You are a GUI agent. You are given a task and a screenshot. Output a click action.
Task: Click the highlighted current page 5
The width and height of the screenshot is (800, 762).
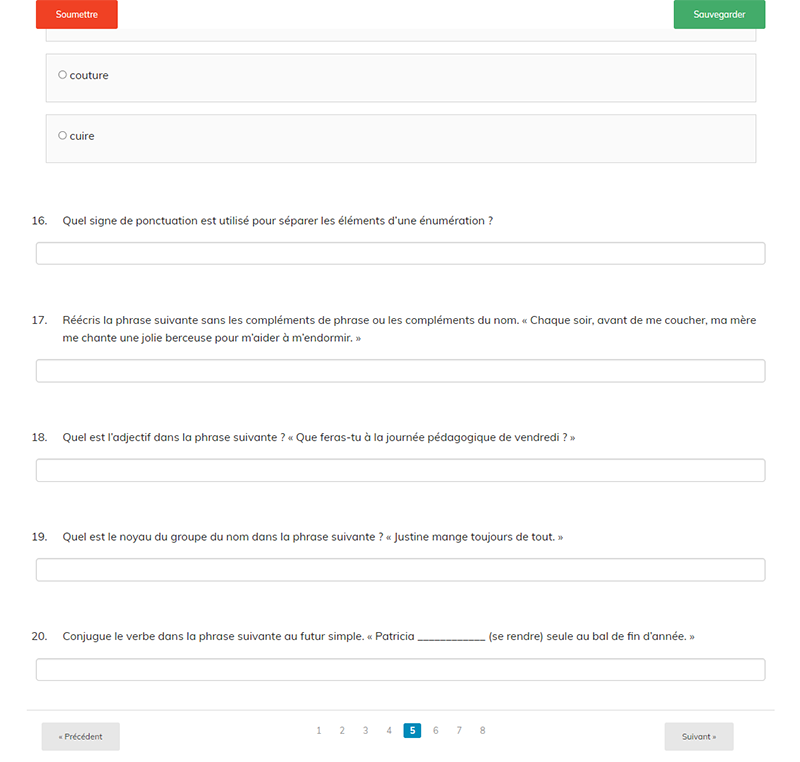pyautogui.click(x=412, y=731)
